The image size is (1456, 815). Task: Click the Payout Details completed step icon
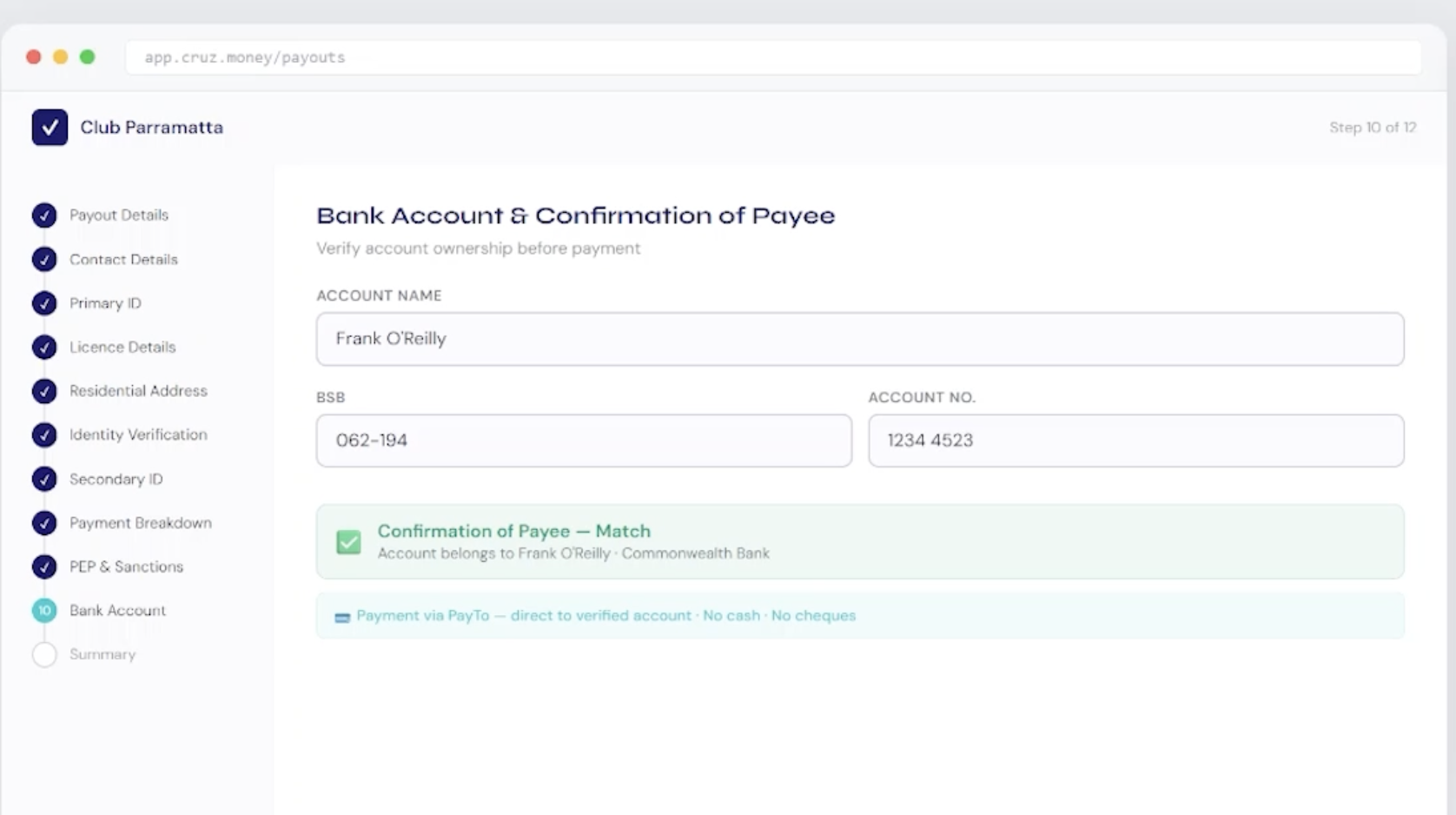(x=44, y=215)
